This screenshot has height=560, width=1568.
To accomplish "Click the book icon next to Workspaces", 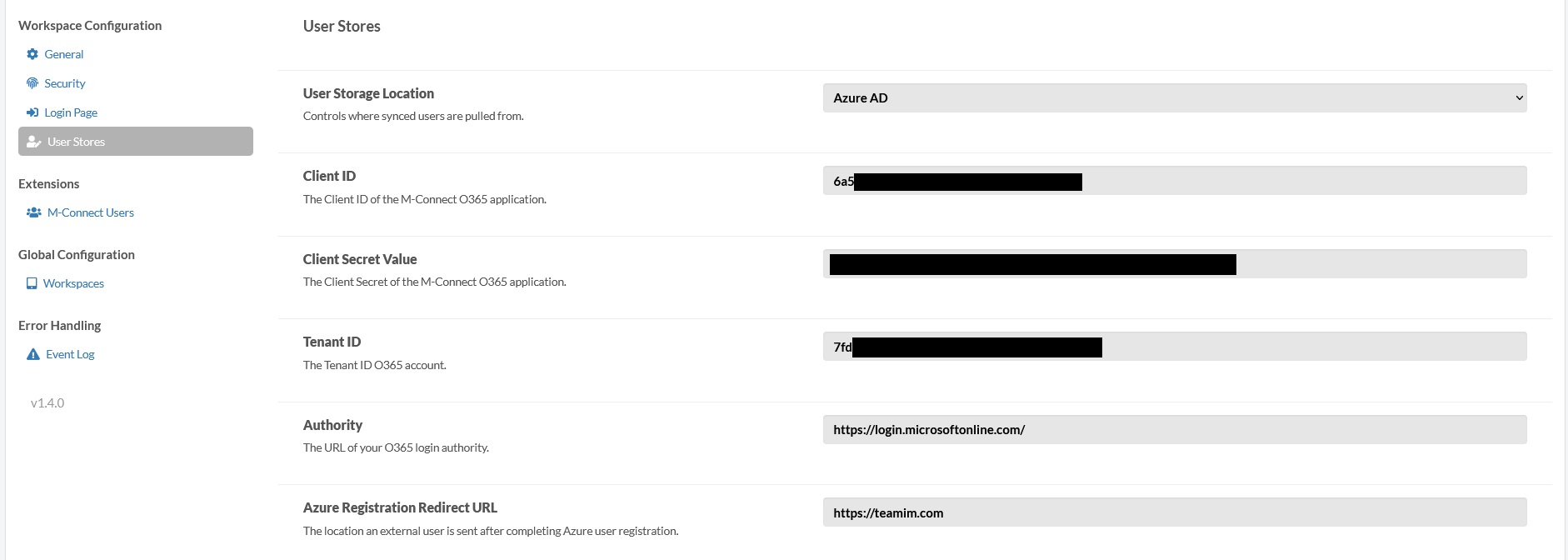I will coord(32,282).
